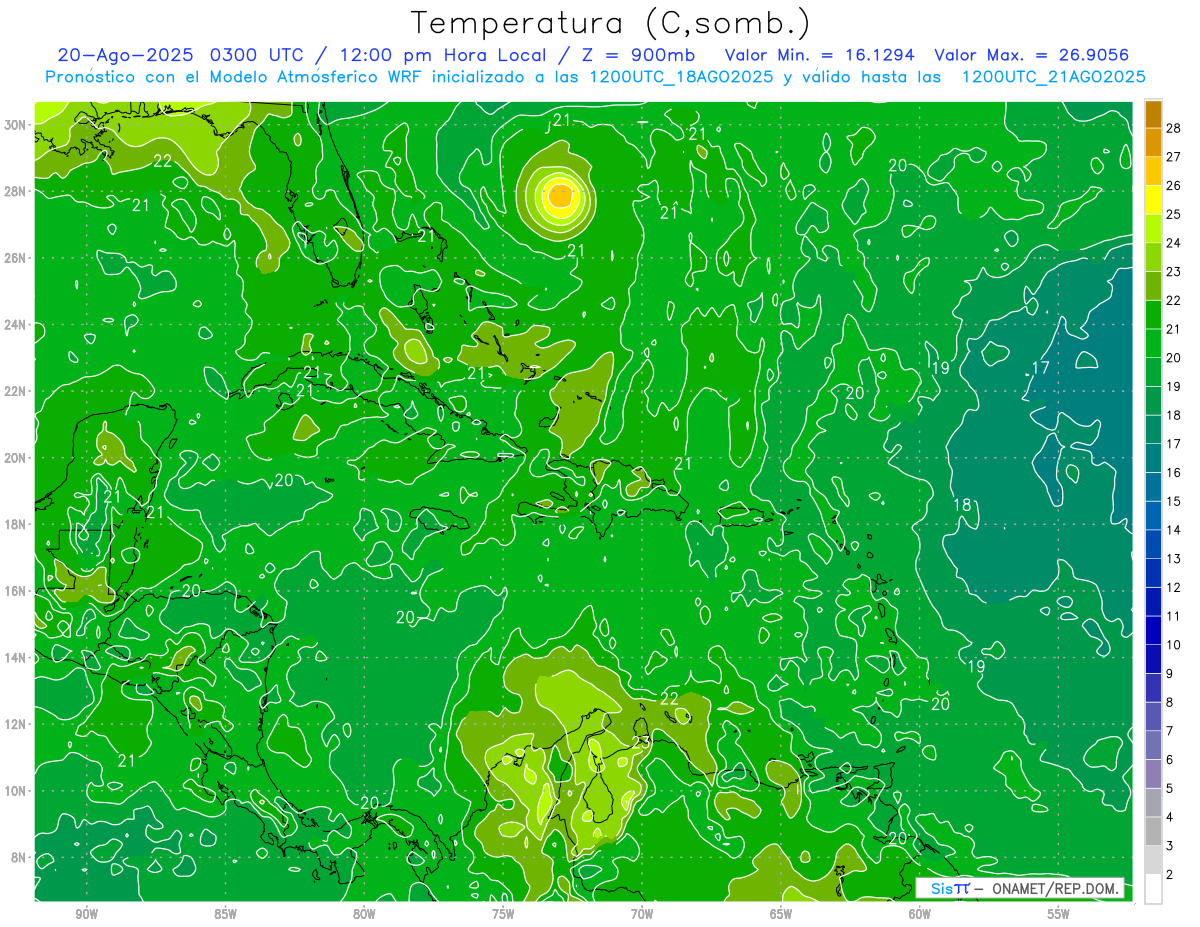Click the 10 label on the color bar
Image resolution: width=1200 pixels, height=927 pixels.
[1174, 645]
